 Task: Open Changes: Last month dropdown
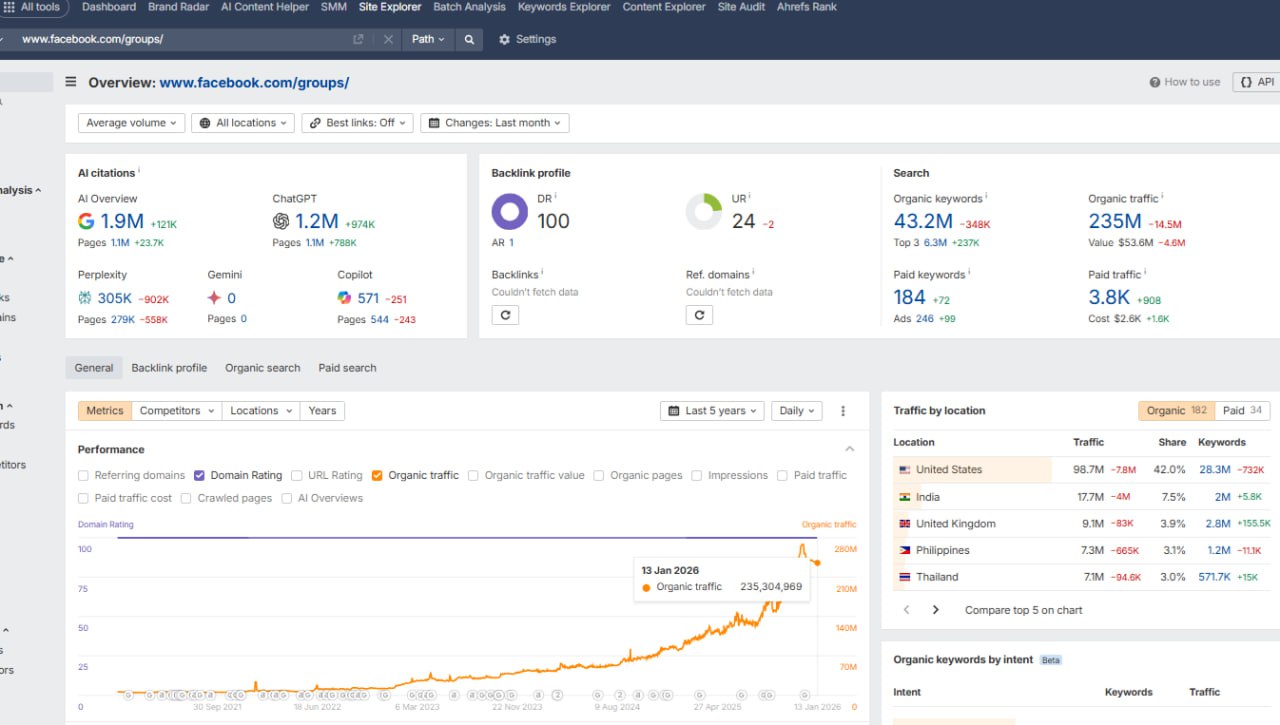(x=495, y=123)
